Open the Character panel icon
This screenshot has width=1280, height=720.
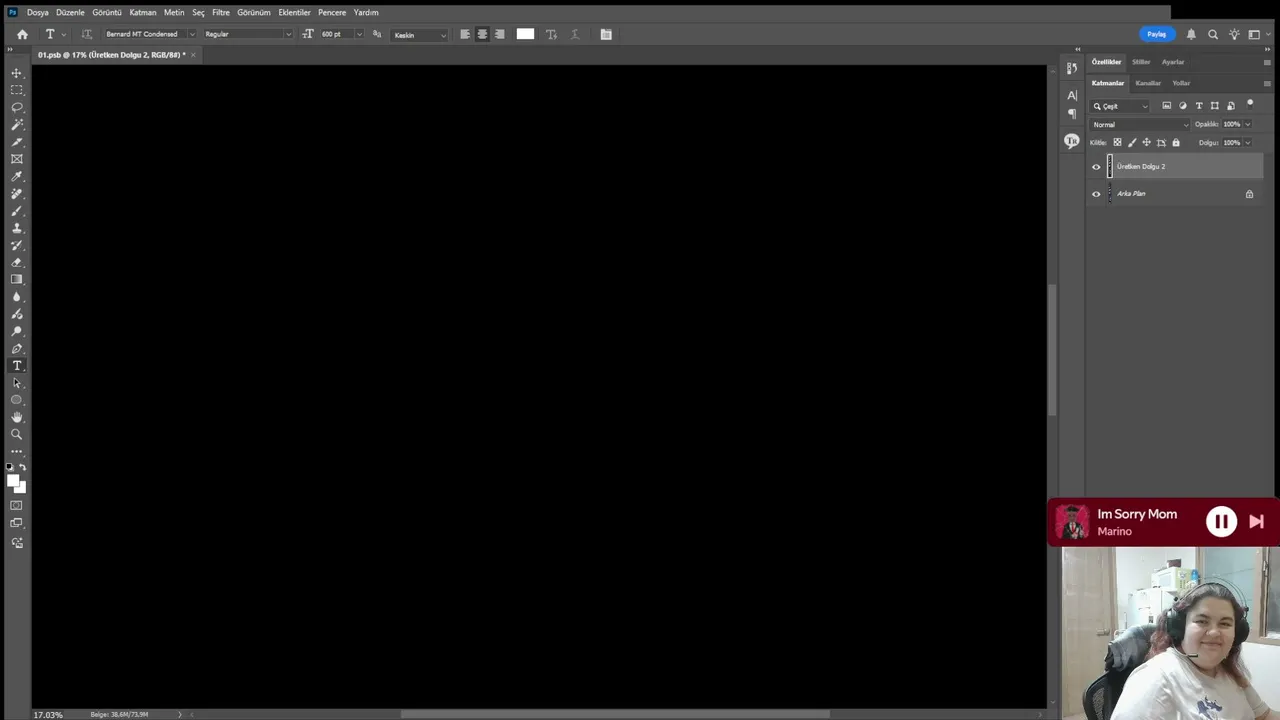pyautogui.click(x=1072, y=96)
